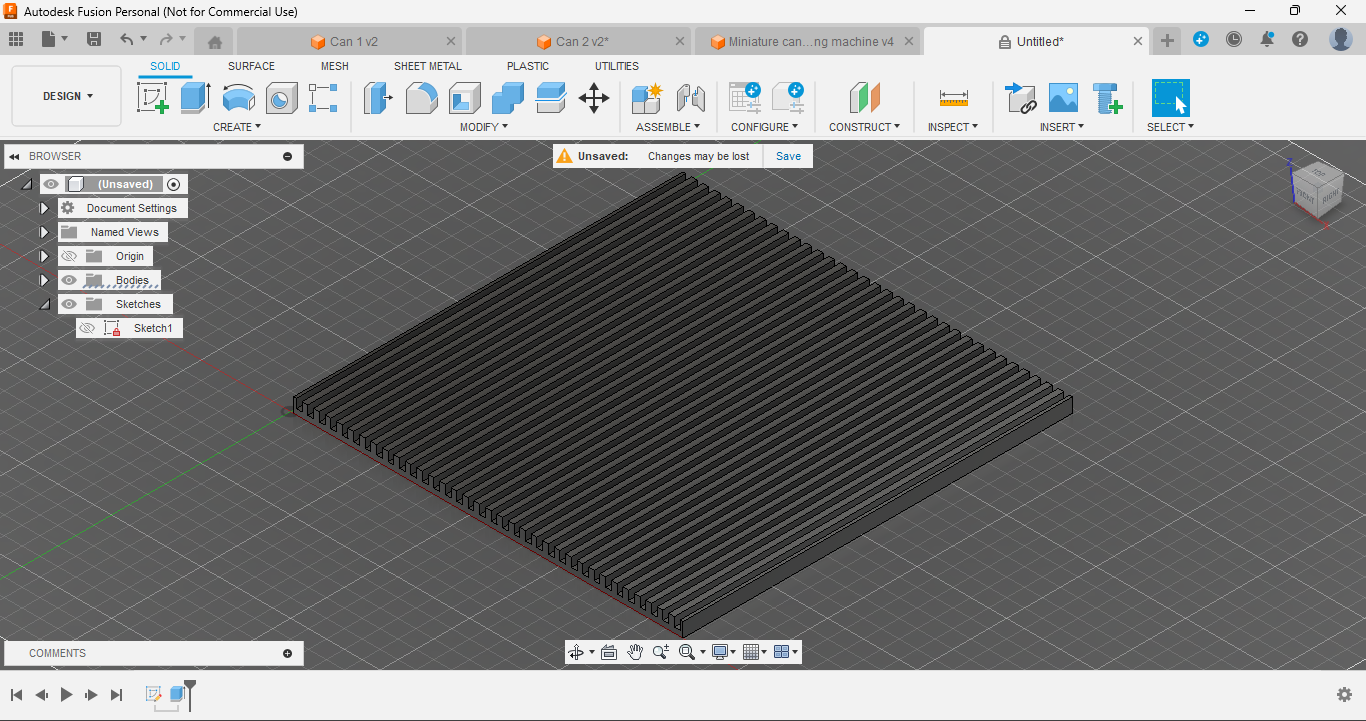
Task: Select the Create Sketch tool
Action: coord(152,97)
